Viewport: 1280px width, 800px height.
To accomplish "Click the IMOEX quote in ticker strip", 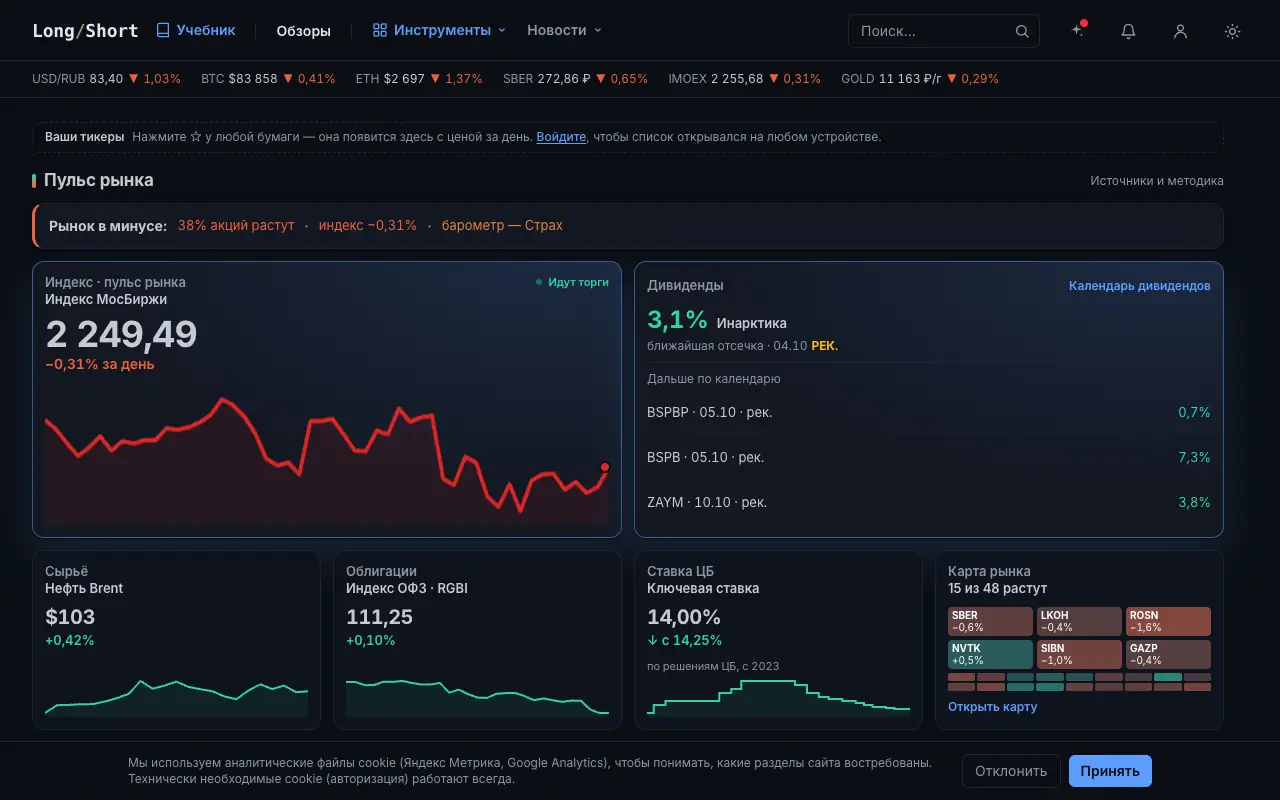I will coord(745,78).
